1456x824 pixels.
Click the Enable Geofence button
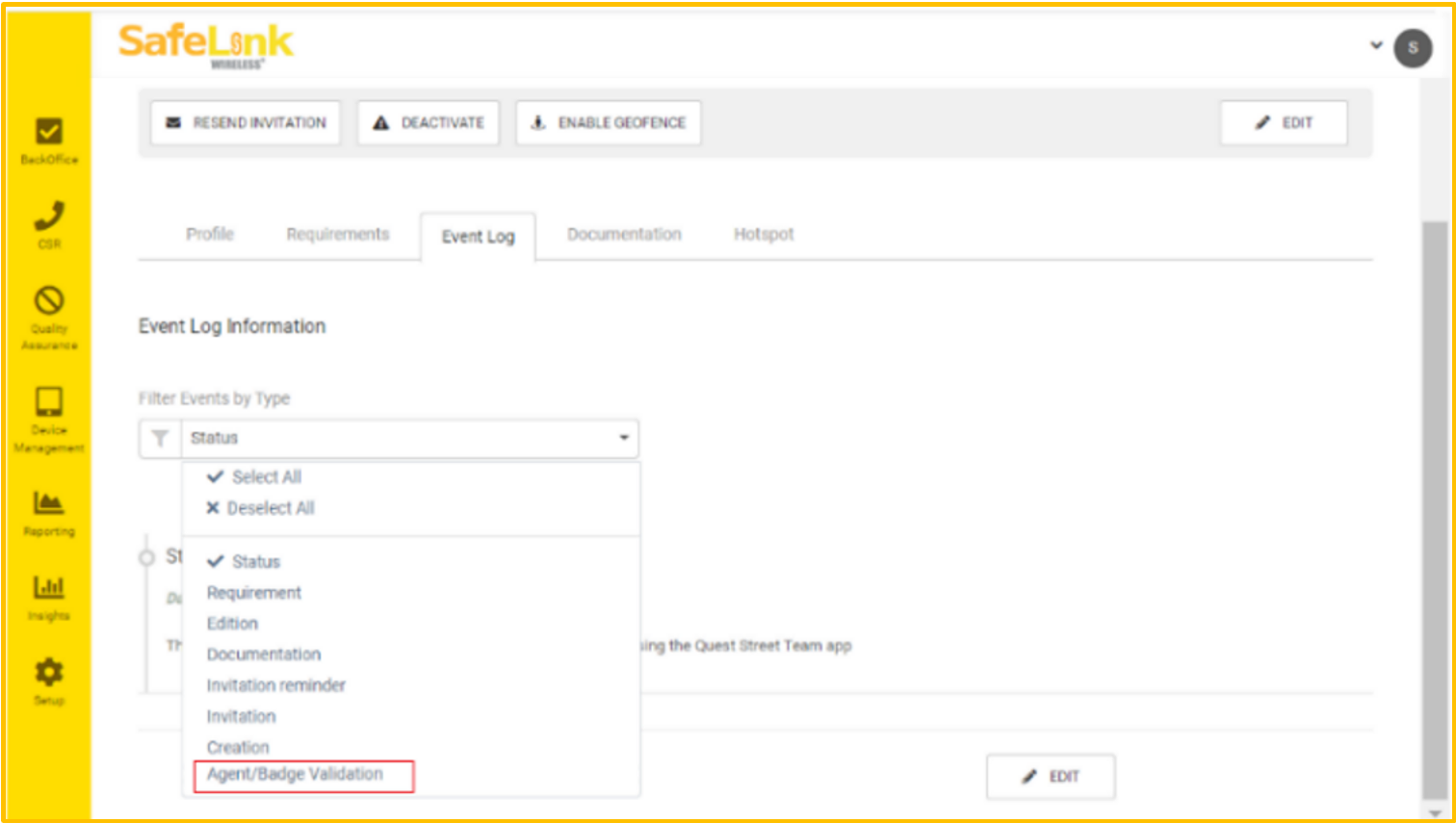(609, 122)
